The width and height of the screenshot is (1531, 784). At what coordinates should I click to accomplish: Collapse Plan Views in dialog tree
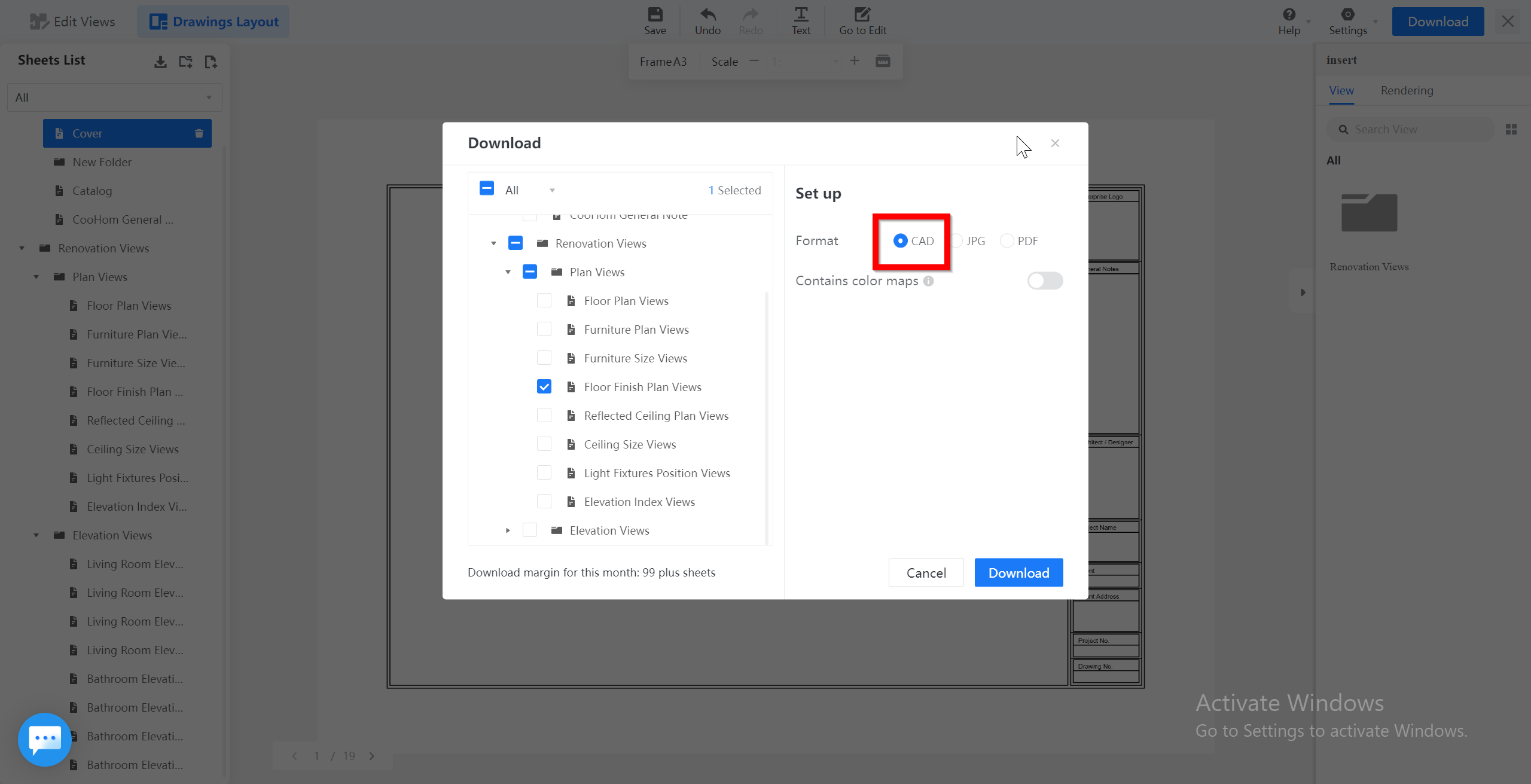click(508, 272)
